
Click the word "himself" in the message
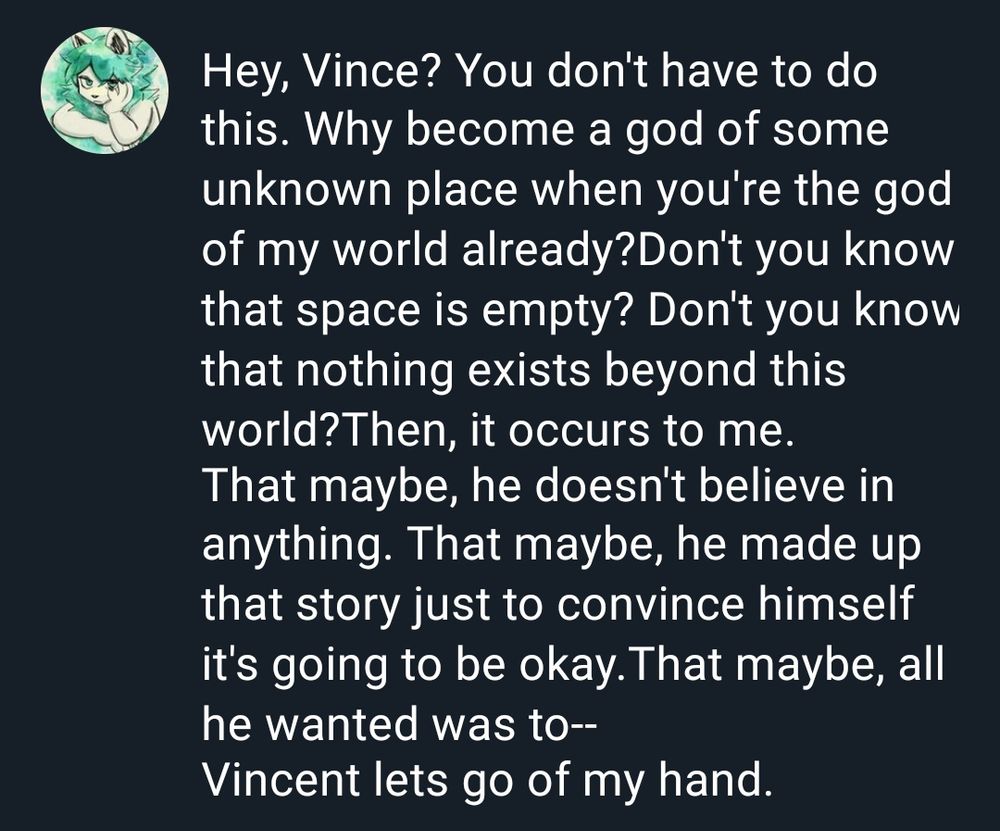pyautogui.click(x=836, y=605)
